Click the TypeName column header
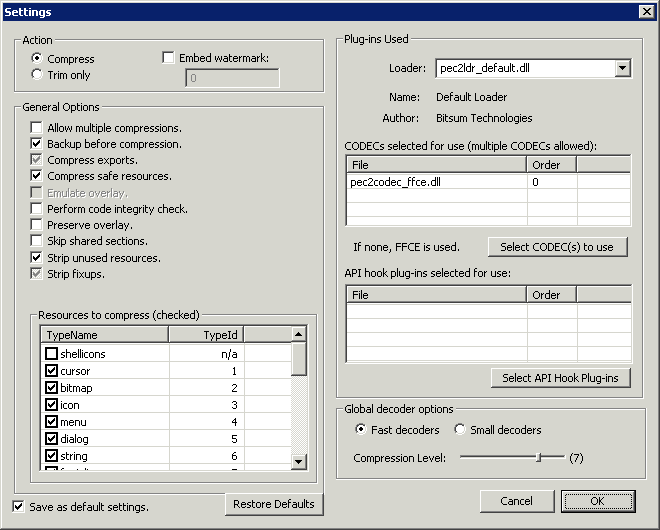The image size is (660, 530). 104,334
